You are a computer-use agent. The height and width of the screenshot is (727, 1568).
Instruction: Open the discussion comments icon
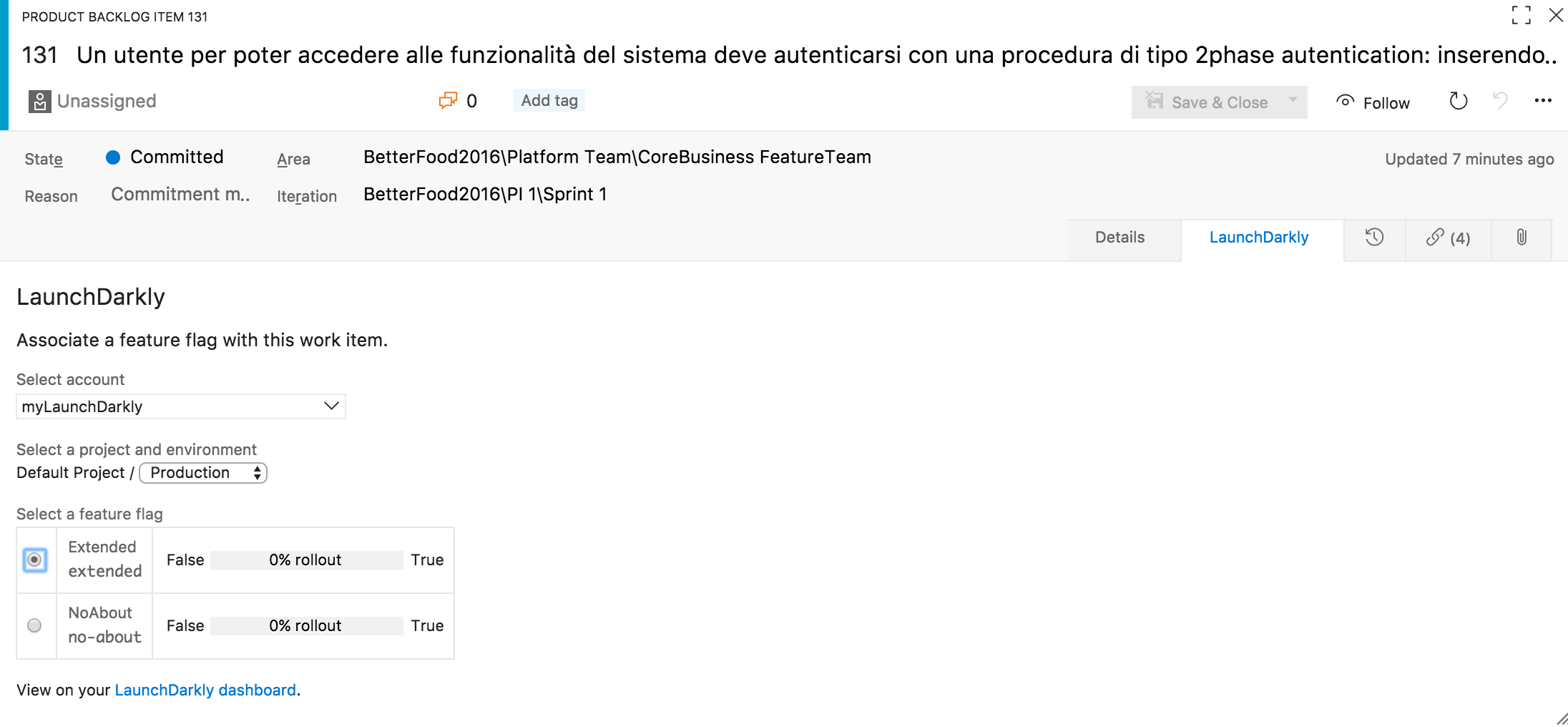pos(448,101)
